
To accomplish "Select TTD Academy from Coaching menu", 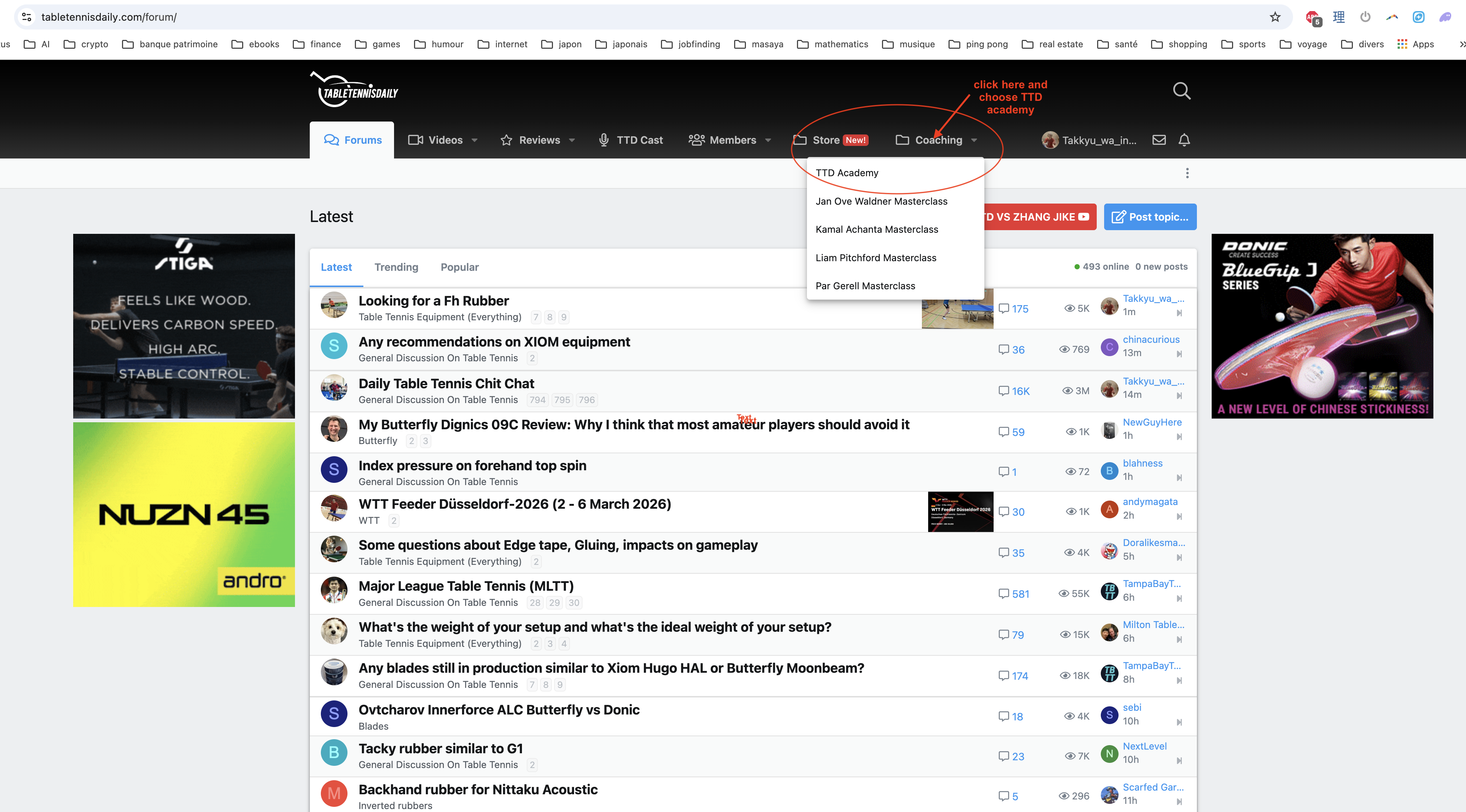I will pyautogui.click(x=895, y=173).
